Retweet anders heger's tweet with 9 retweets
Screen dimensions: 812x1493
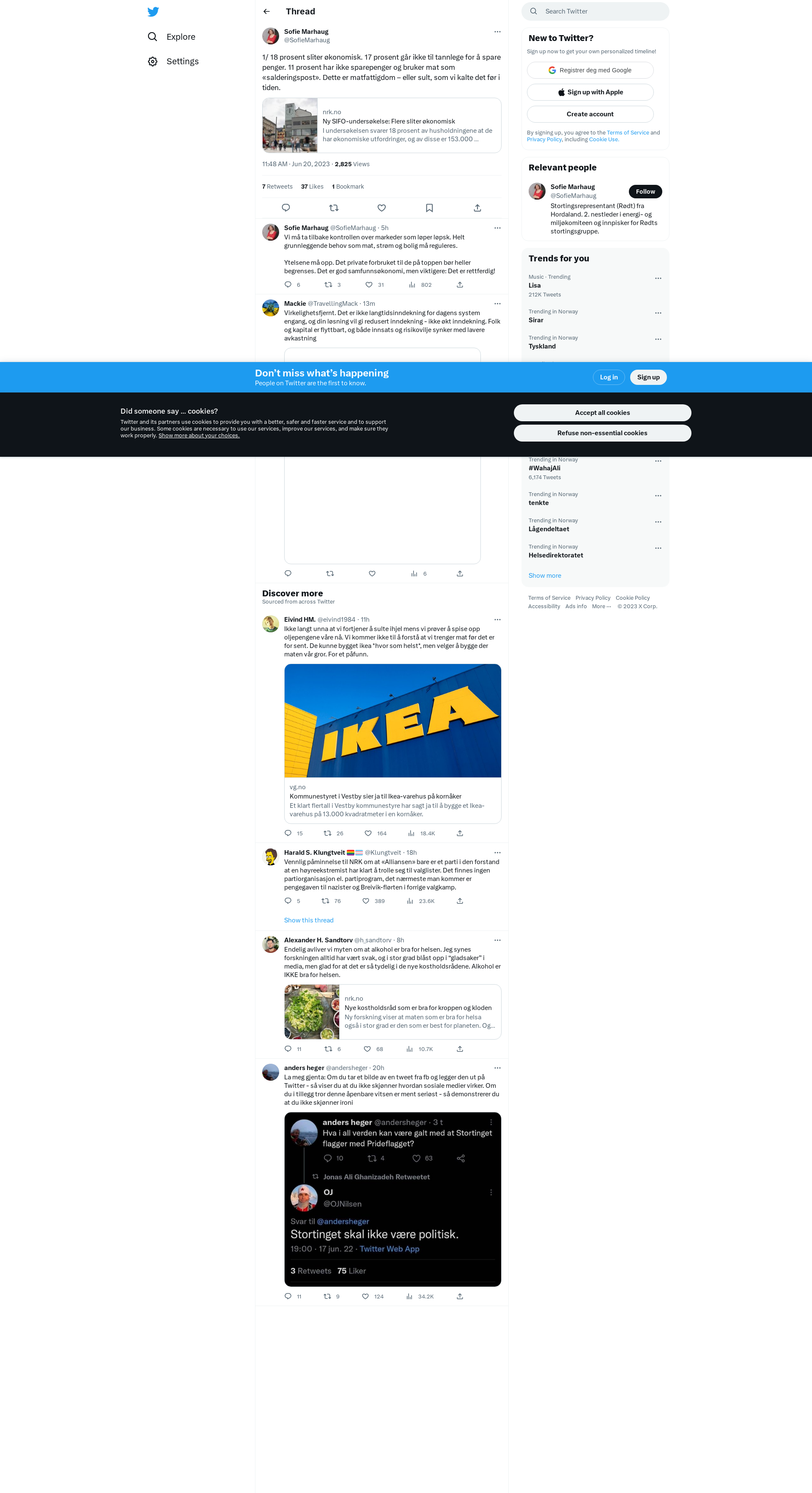327,1296
